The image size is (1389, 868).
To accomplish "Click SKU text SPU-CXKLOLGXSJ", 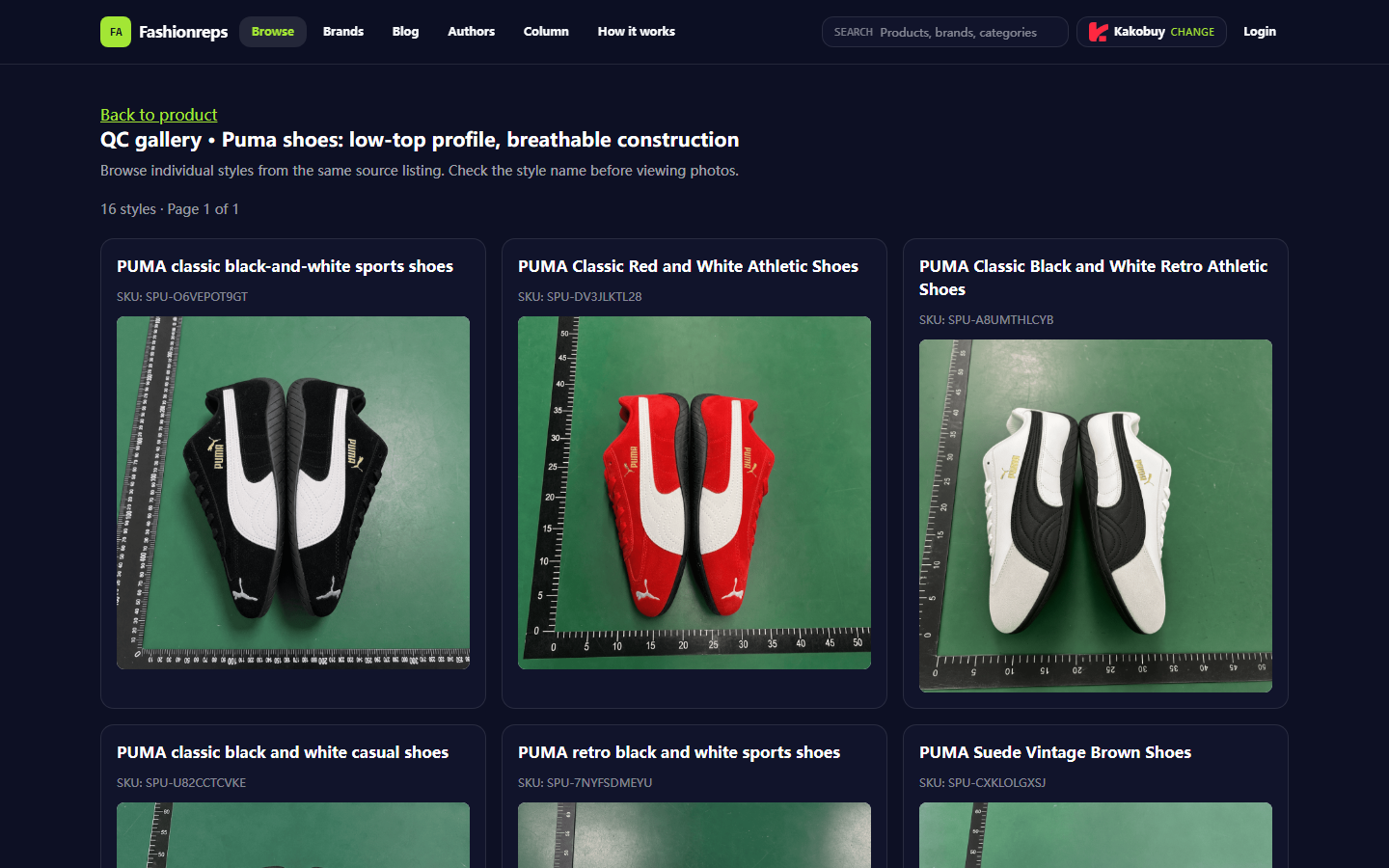I will tap(982, 783).
